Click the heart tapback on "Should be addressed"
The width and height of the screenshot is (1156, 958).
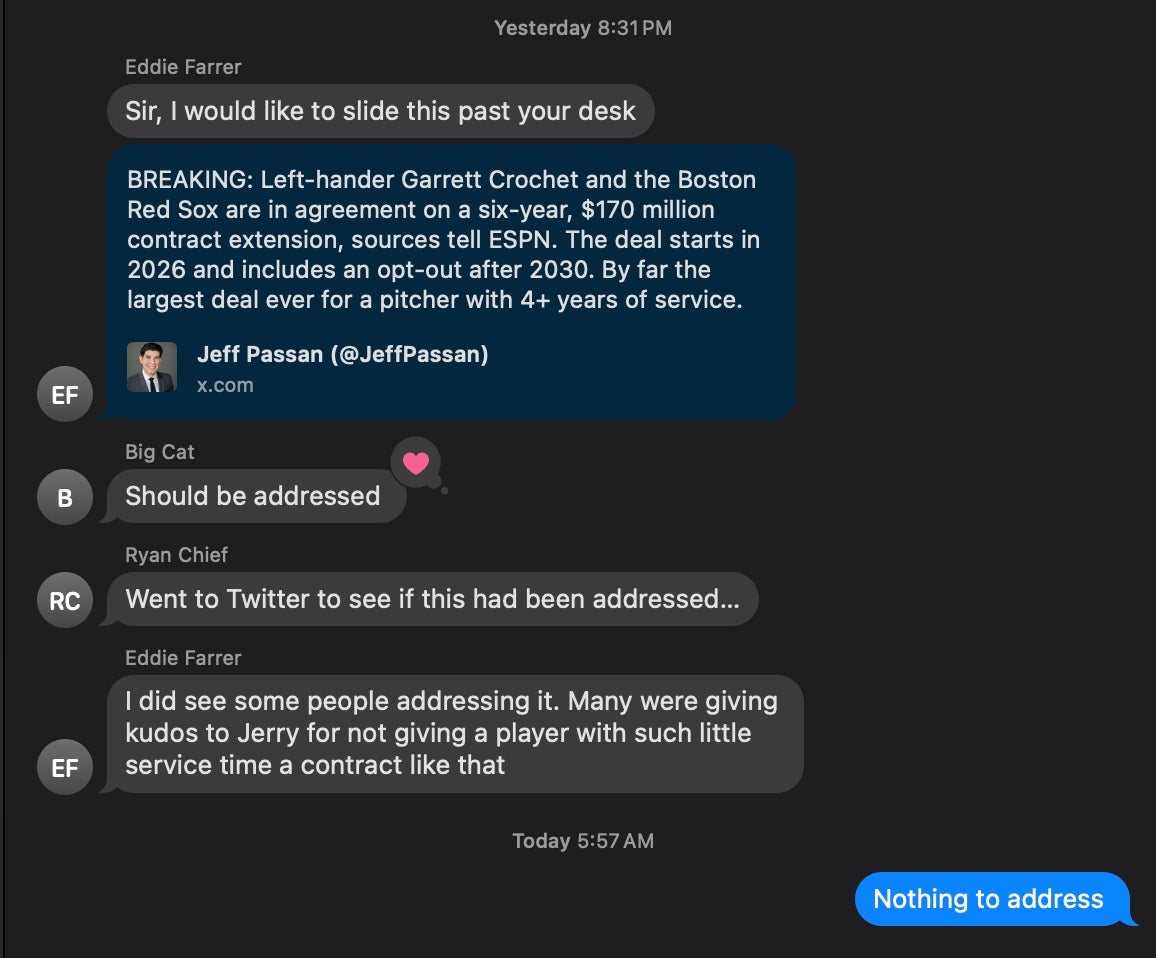(x=416, y=463)
